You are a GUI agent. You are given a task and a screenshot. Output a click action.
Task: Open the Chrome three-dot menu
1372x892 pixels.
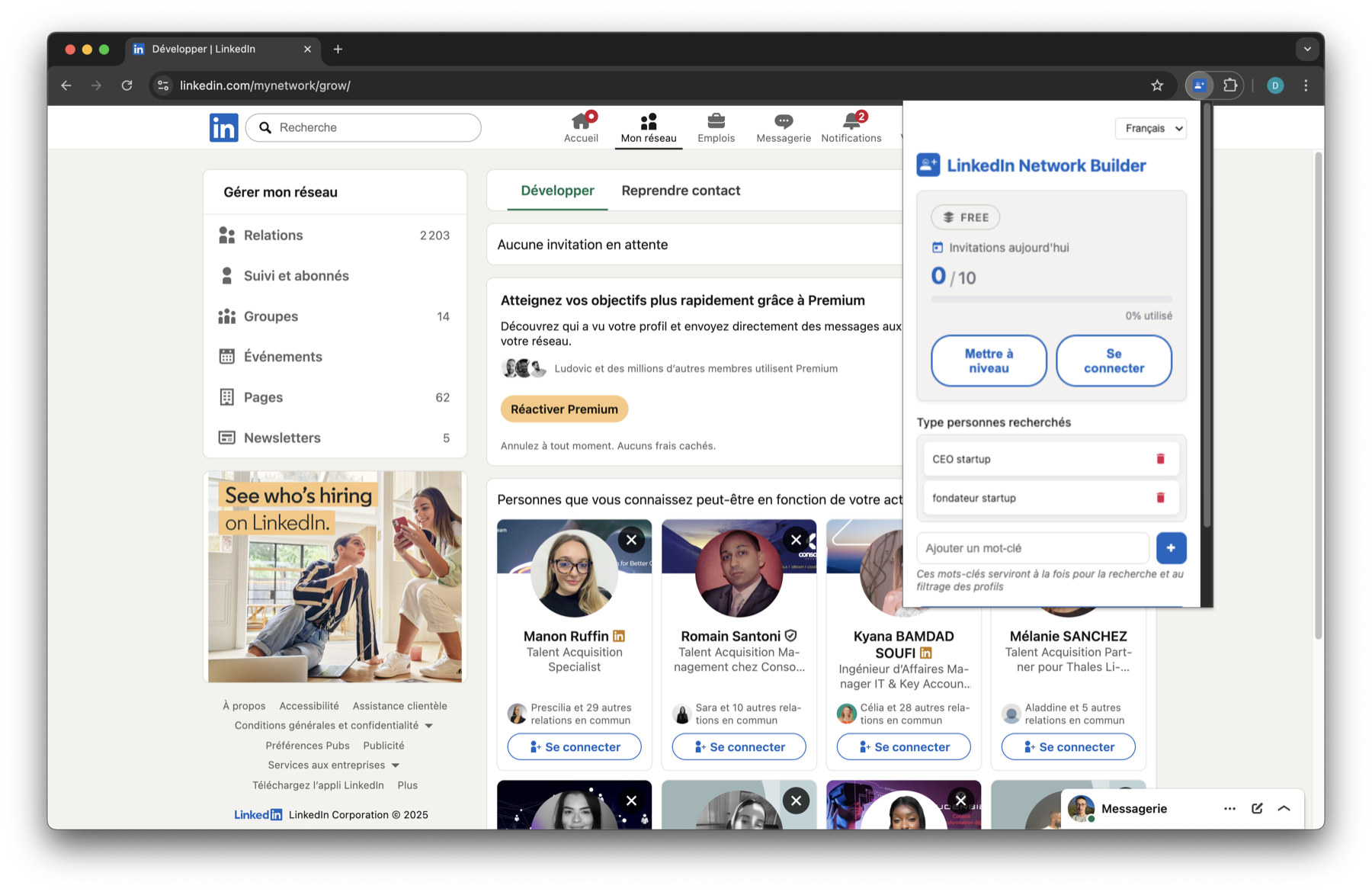tap(1306, 85)
